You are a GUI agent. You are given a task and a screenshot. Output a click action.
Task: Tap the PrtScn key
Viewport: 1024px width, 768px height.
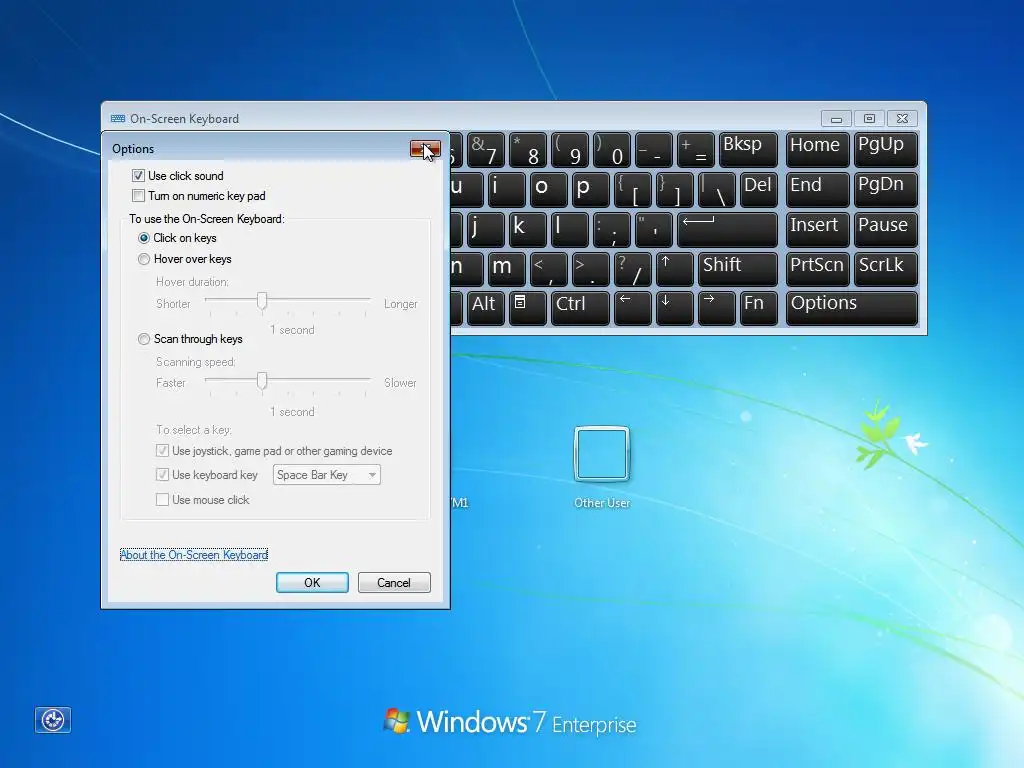pos(818,268)
